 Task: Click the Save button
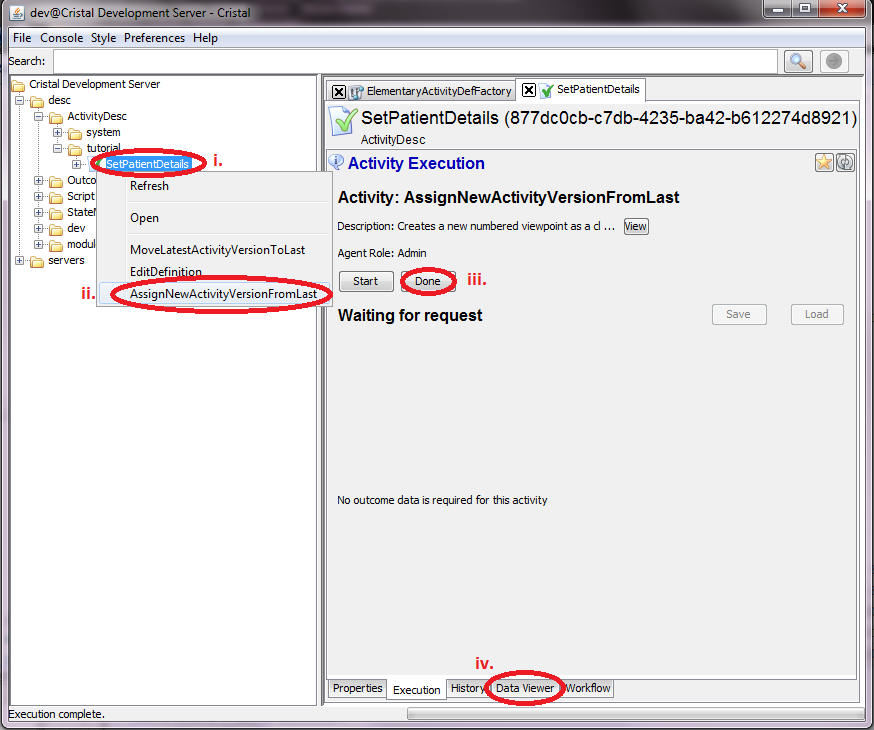(x=739, y=314)
